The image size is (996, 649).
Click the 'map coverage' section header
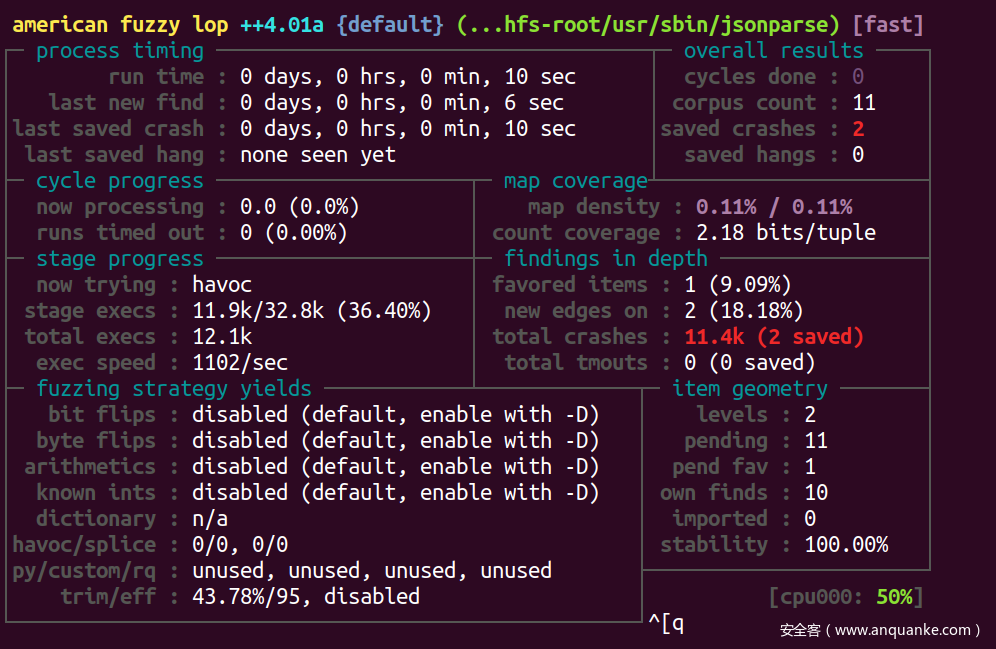pyautogui.click(x=575, y=181)
